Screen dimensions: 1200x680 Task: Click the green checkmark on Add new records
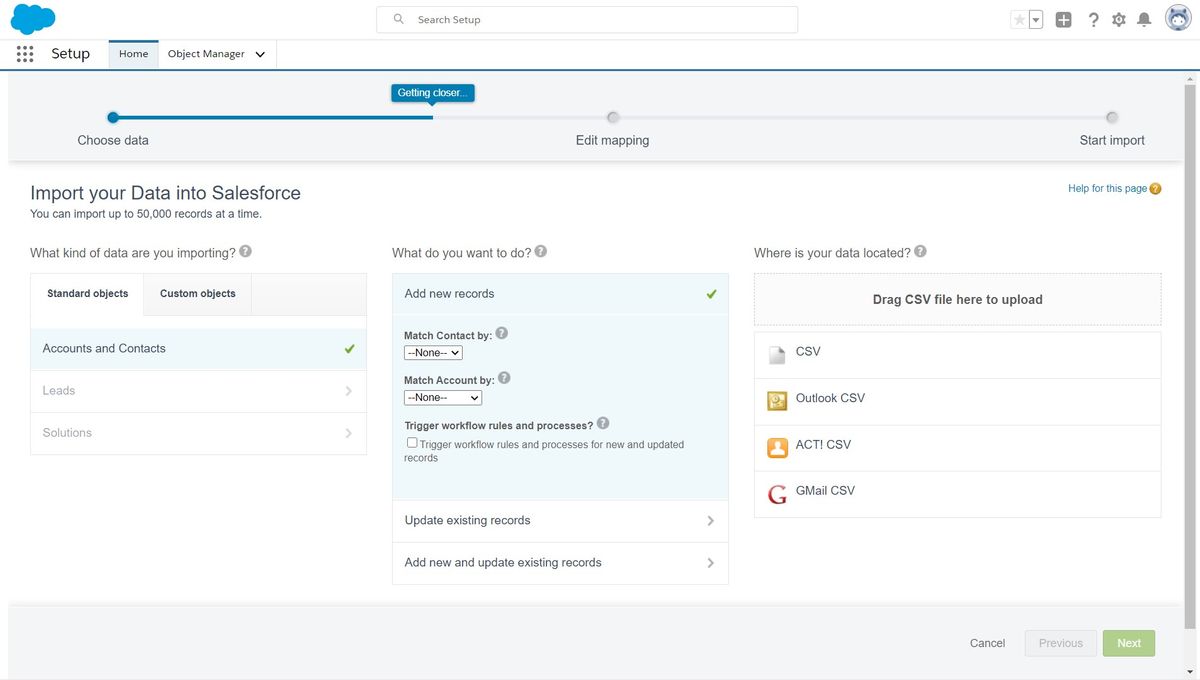click(711, 294)
